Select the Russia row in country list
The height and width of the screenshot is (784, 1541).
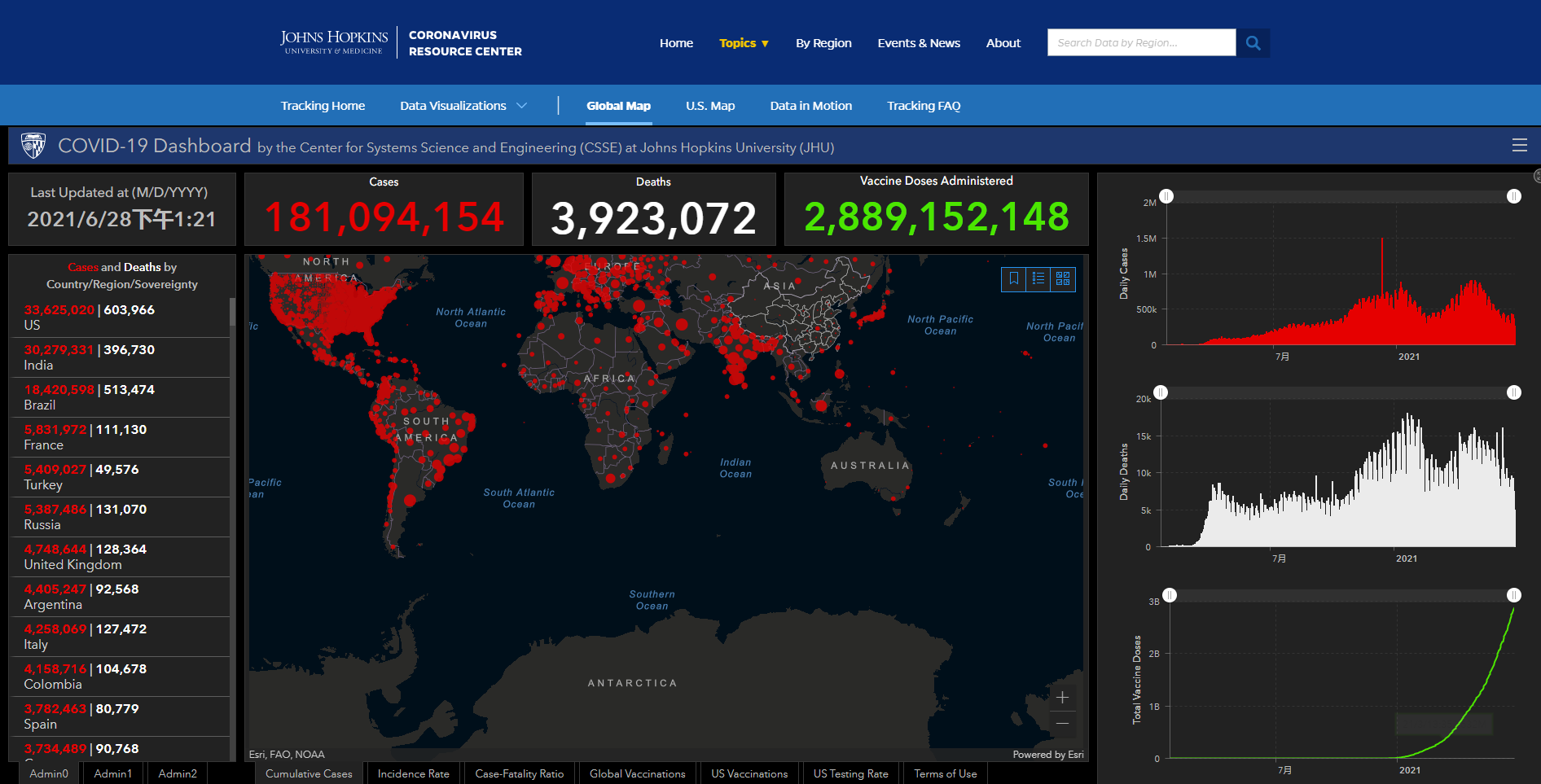pyautogui.click(x=121, y=517)
